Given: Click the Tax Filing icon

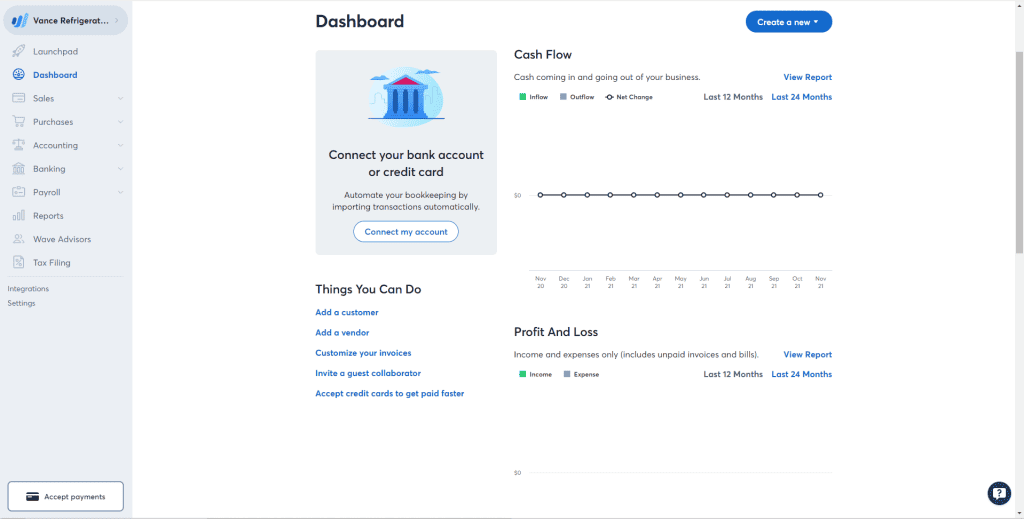Looking at the screenshot, I should click(x=19, y=263).
